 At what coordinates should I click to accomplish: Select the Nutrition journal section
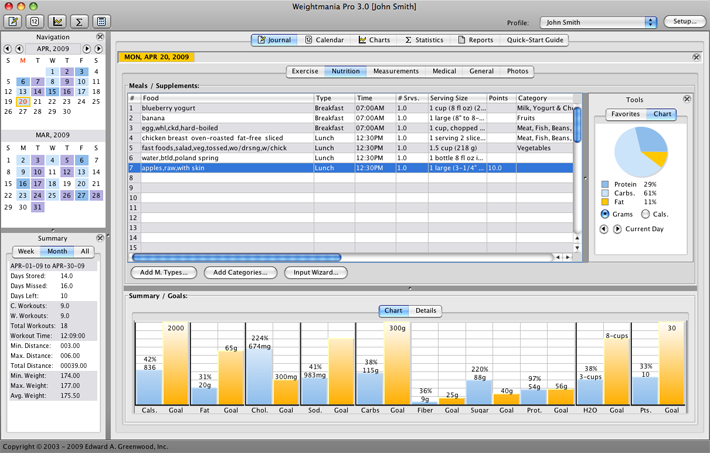(x=345, y=71)
